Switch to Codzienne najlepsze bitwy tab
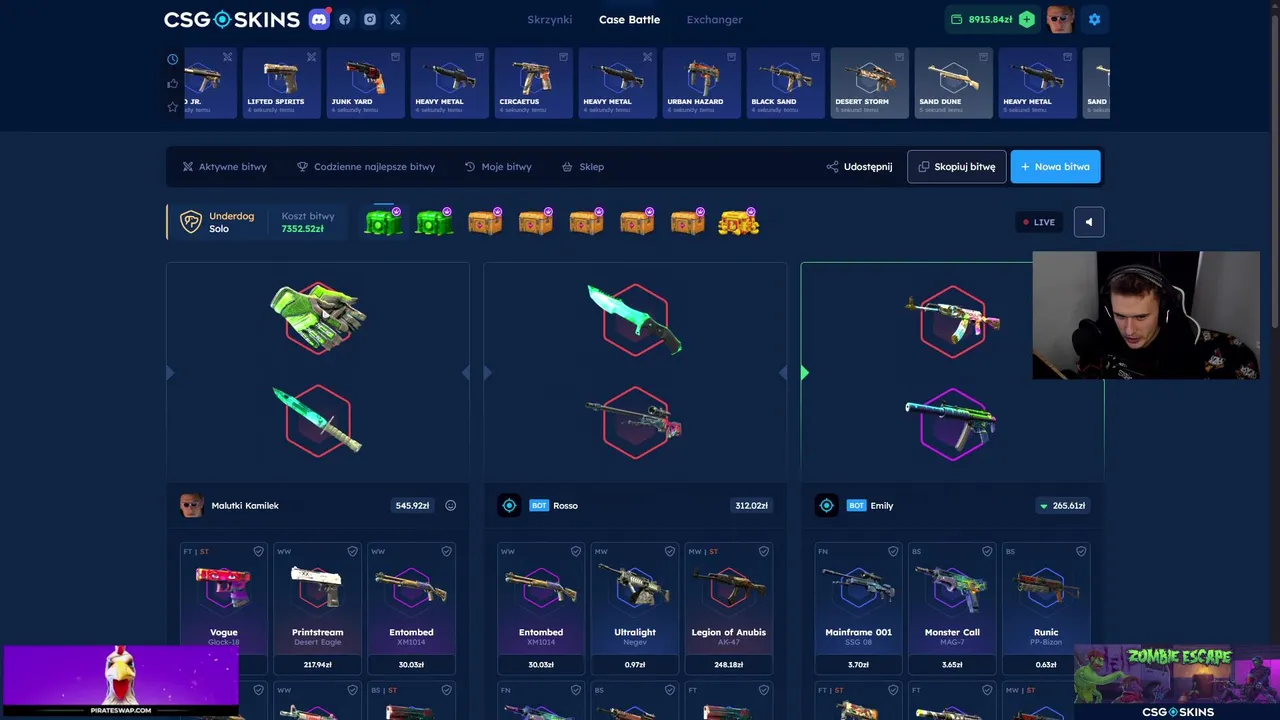The height and width of the screenshot is (720, 1280). coord(366,167)
